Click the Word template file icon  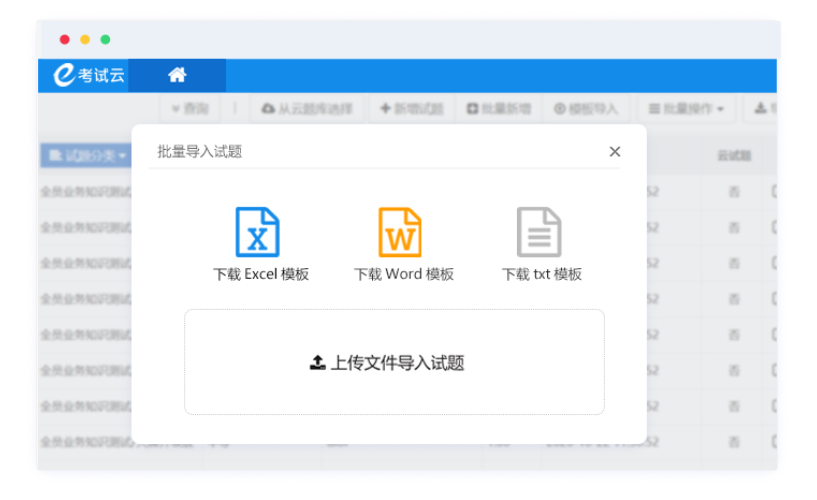click(x=400, y=232)
